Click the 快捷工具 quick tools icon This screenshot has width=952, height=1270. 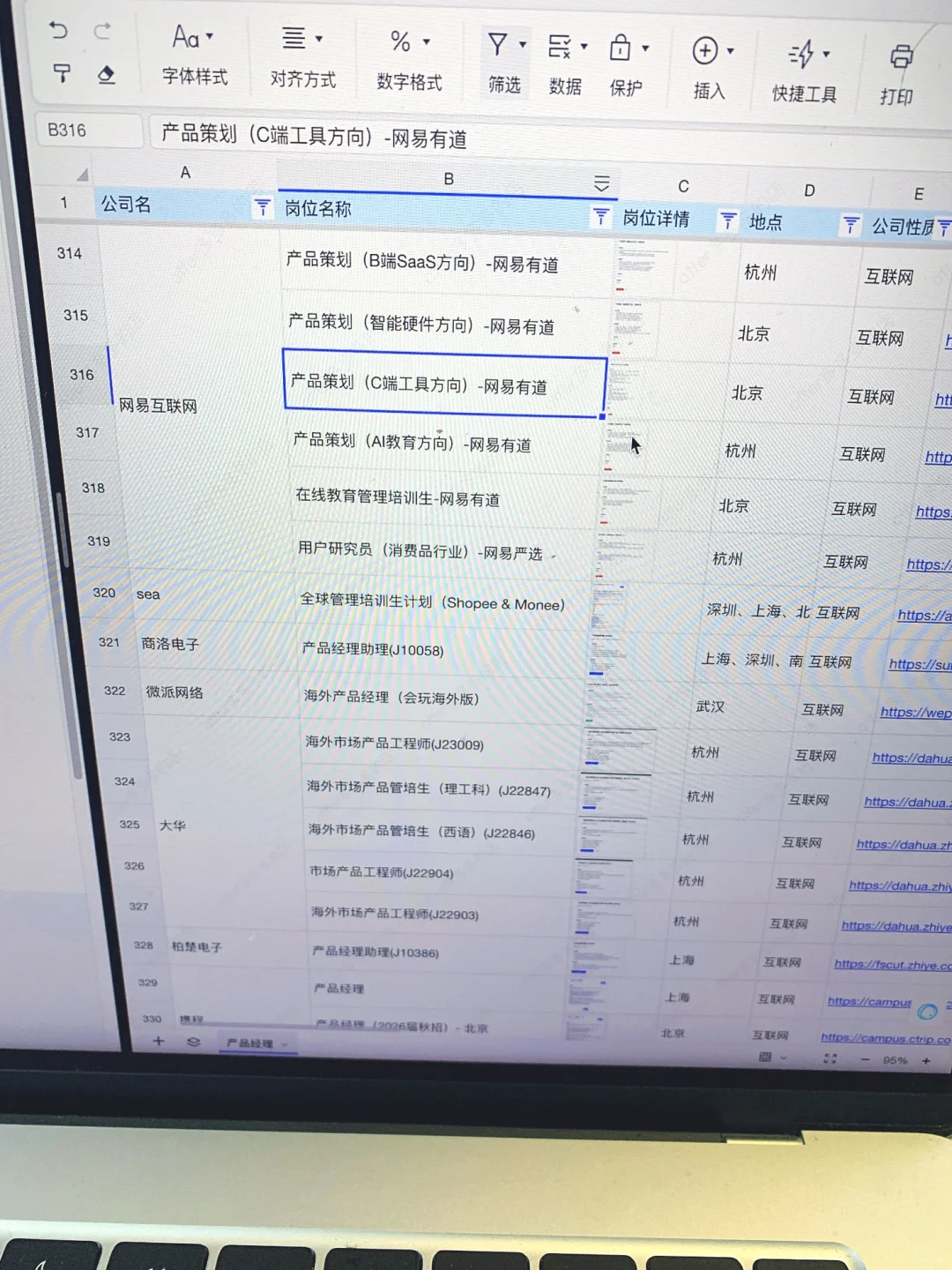(800, 55)
